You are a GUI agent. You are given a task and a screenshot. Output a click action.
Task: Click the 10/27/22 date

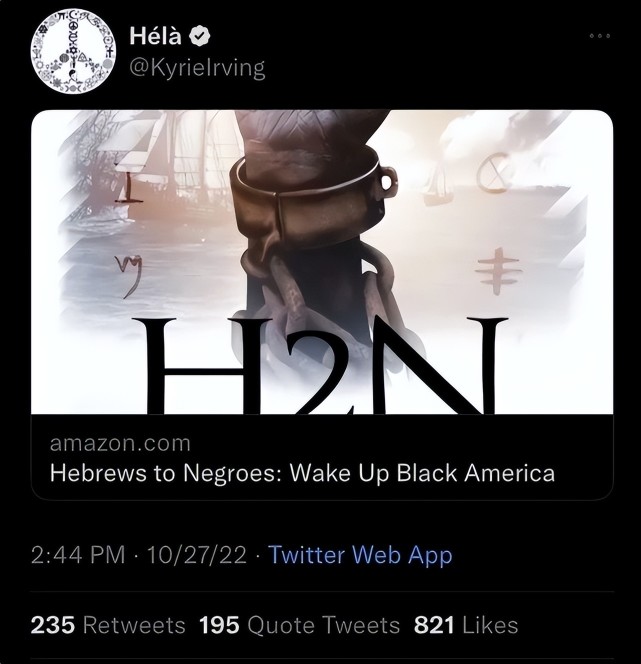point(196,555)
